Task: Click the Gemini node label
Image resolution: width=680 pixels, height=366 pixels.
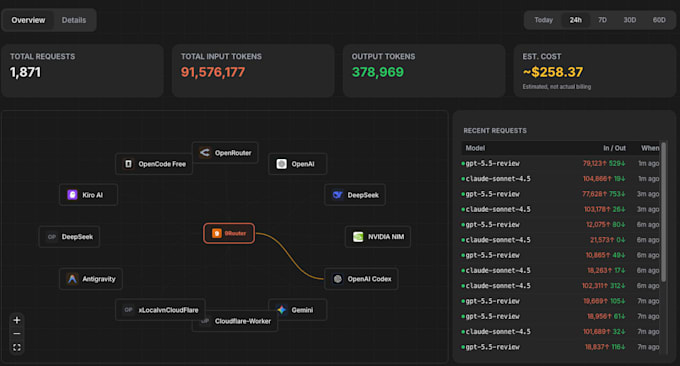Action: pos(302,310)
